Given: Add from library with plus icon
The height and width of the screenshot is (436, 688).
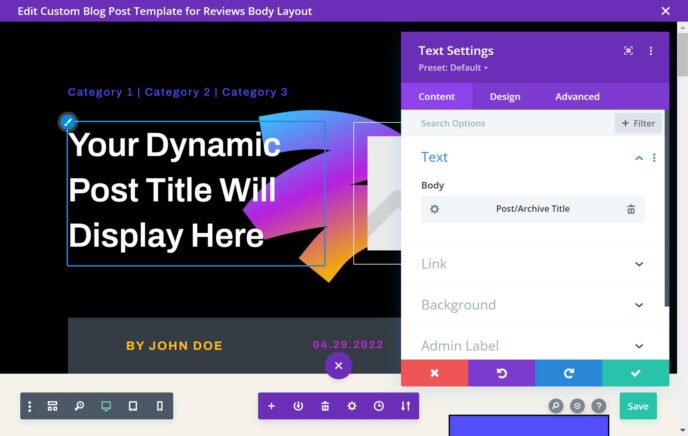Looking at the screenshot, I should pos(271,406).
